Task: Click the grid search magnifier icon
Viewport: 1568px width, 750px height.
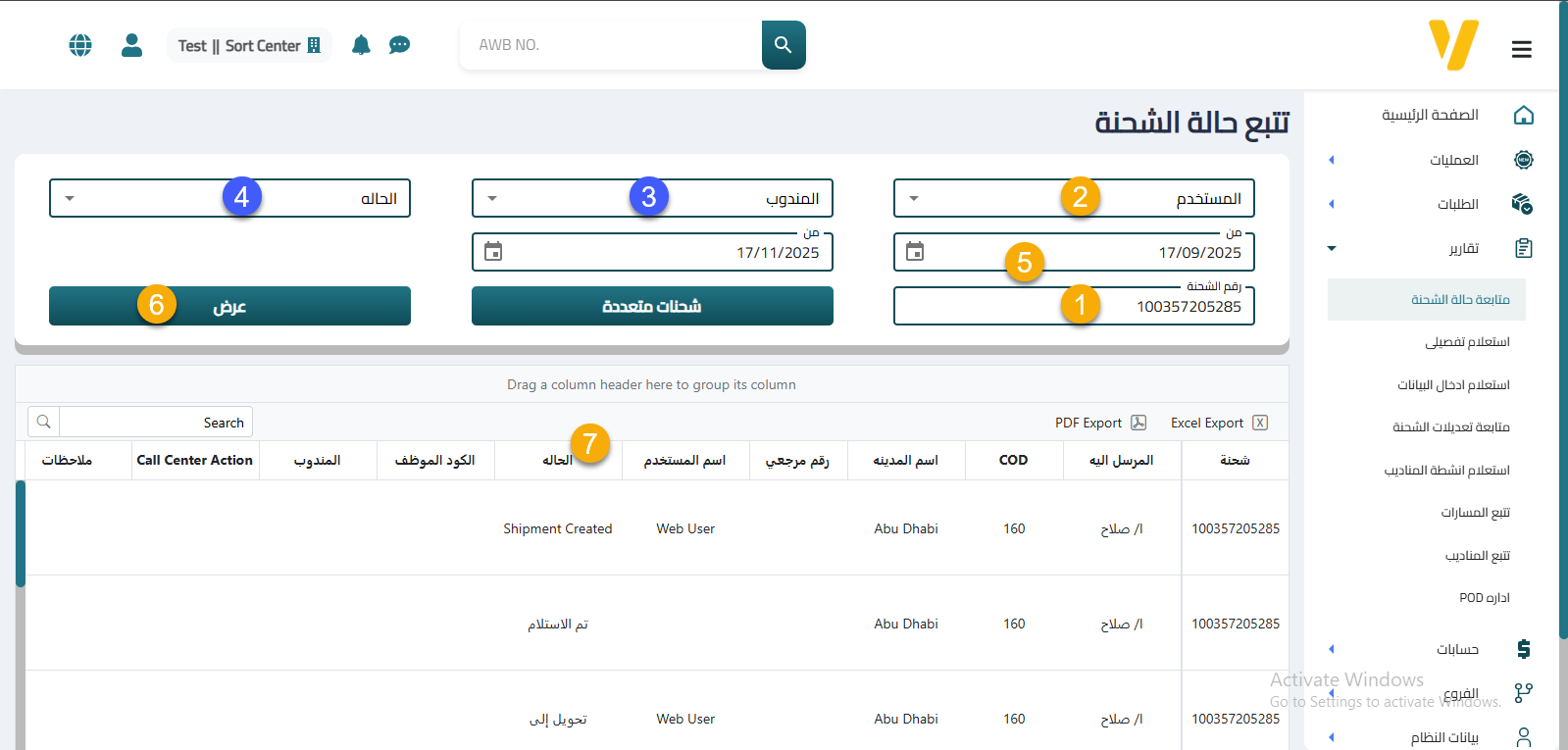Action: tap(44, 423)
